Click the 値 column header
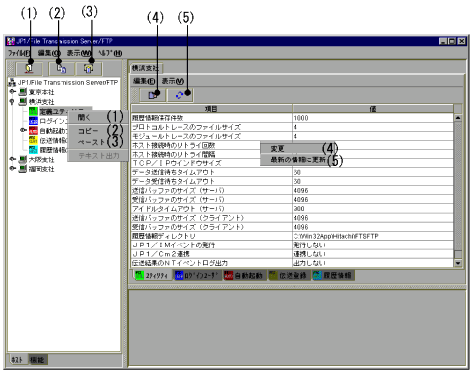The image size is (472, 373). [373, 109]
